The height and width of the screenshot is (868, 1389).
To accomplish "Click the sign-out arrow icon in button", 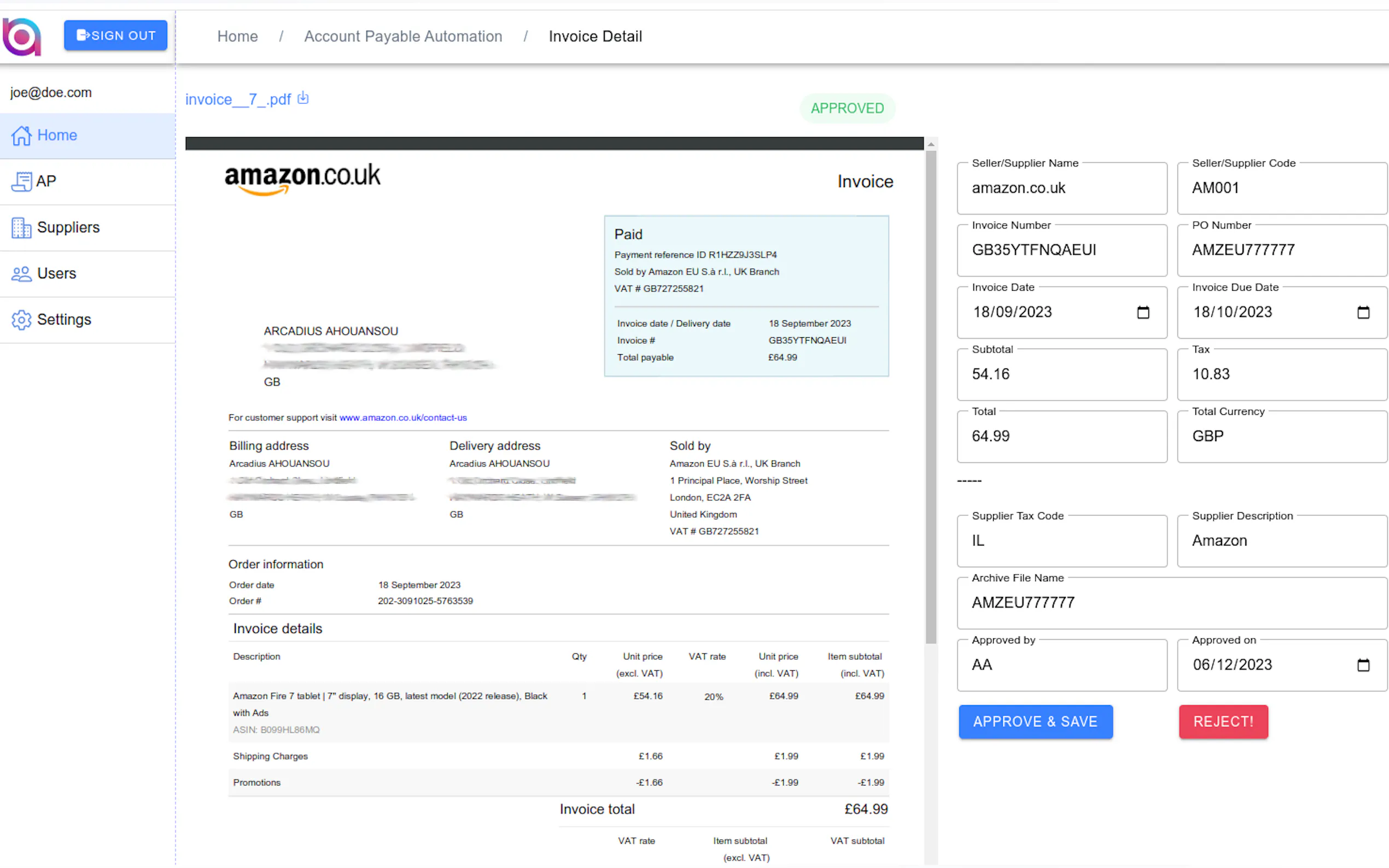I will coord(83,35).
